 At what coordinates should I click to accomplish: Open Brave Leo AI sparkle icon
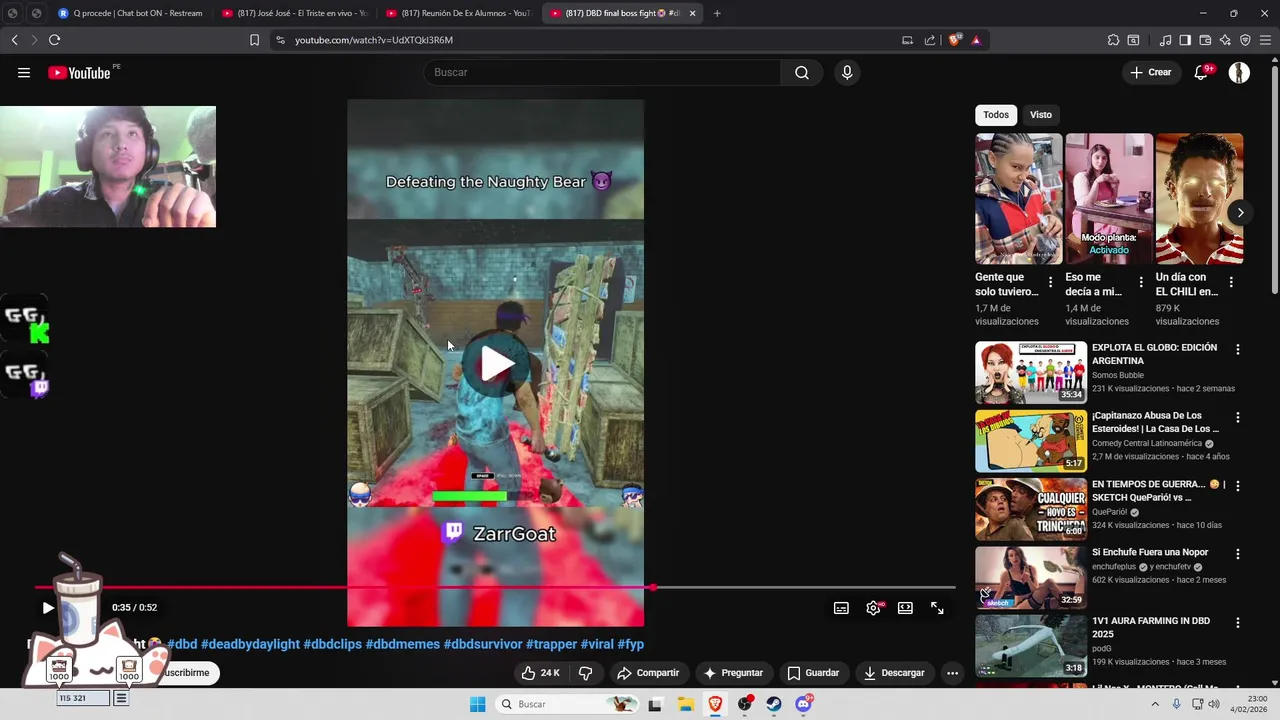[1225, 40]
